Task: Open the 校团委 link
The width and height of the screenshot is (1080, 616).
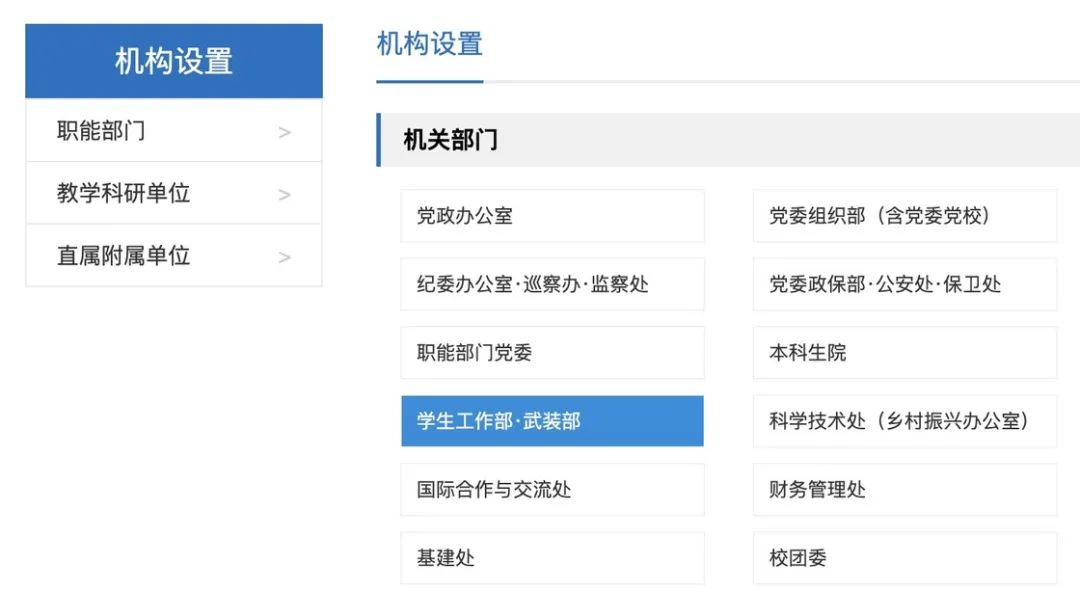Action: point(904,558)
